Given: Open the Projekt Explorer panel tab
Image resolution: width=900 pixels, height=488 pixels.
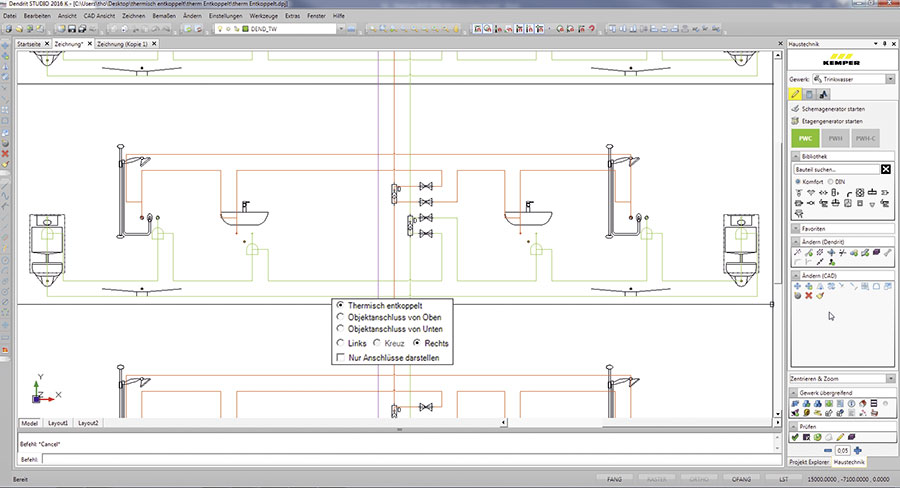Looking at the screenshot, I should [809, 462].
